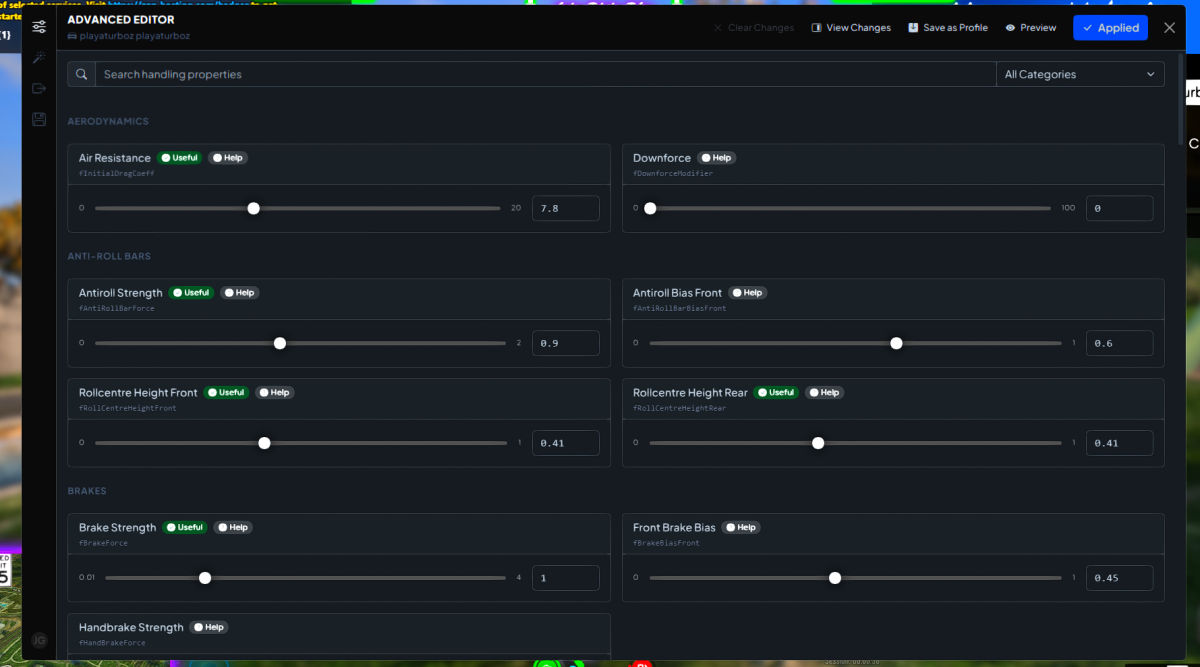Image resolution: width=1200 pixels, height=667 pixels.
Task: Click the Rollcentre Height Front slider handle
Action: (x=264, y=443)
